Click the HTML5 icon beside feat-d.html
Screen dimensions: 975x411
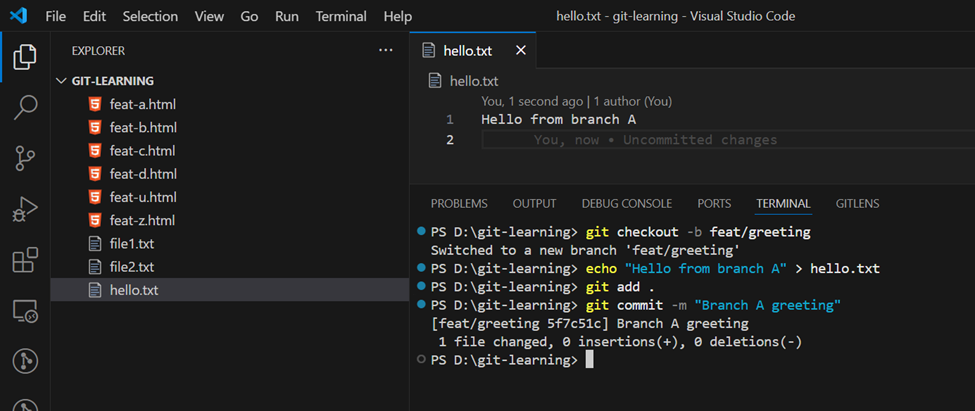click(x=95, y=173)
